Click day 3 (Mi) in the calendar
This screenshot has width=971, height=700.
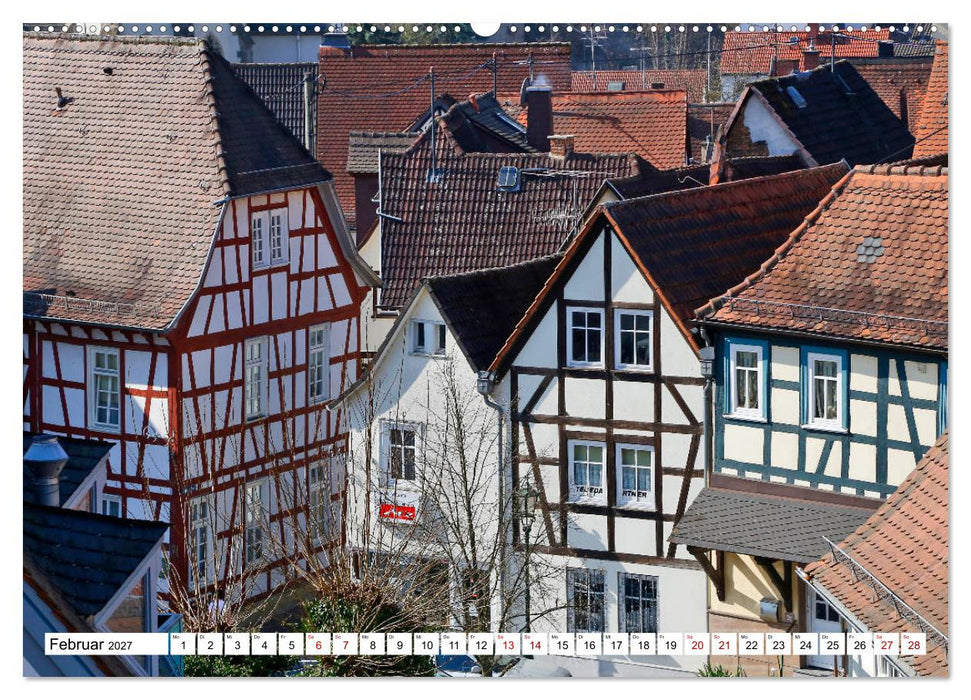tap(237, 644)
